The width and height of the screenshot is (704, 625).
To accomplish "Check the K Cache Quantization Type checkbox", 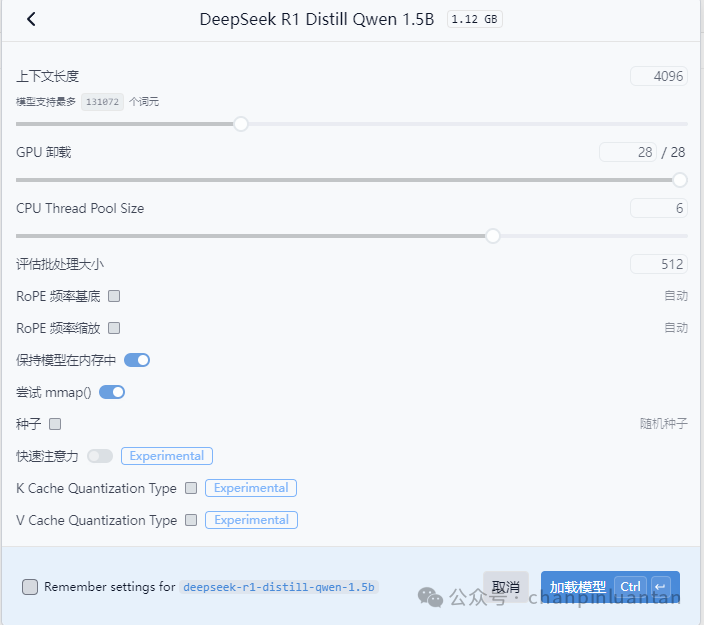I will [x=191, y=488].
